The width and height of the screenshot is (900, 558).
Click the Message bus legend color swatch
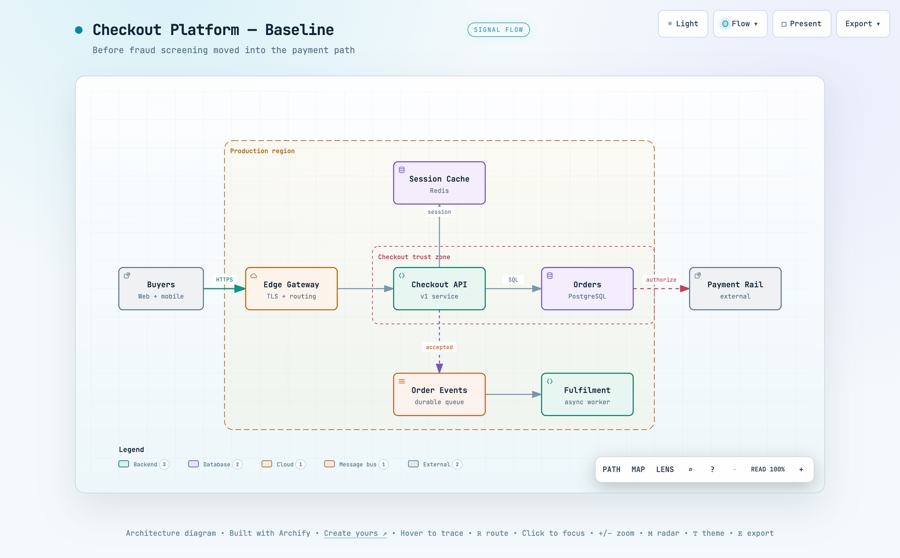[x=329, y=464]
